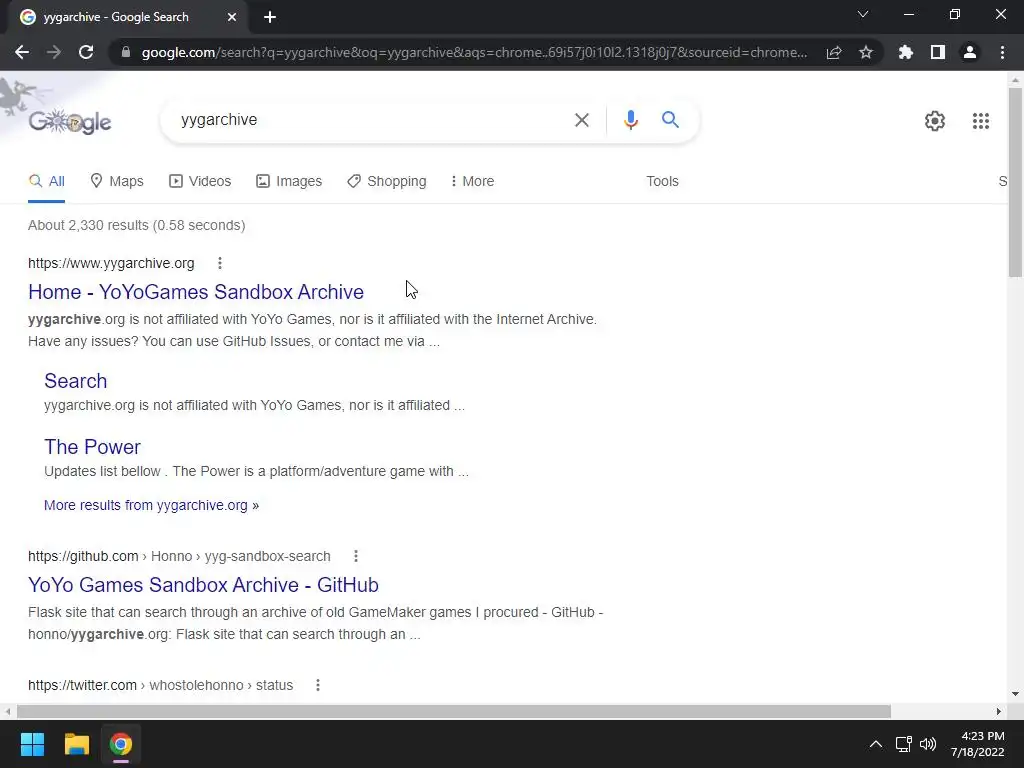Click the address bar URL
Screen dimensions: 1024x768
[475, 52]
